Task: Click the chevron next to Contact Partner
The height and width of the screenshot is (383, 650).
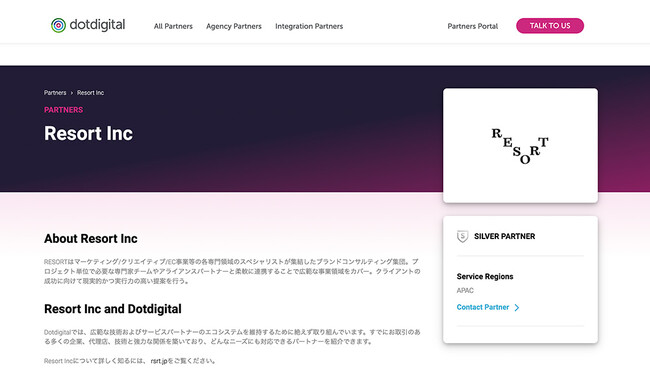Action: [x=517, y=308]
